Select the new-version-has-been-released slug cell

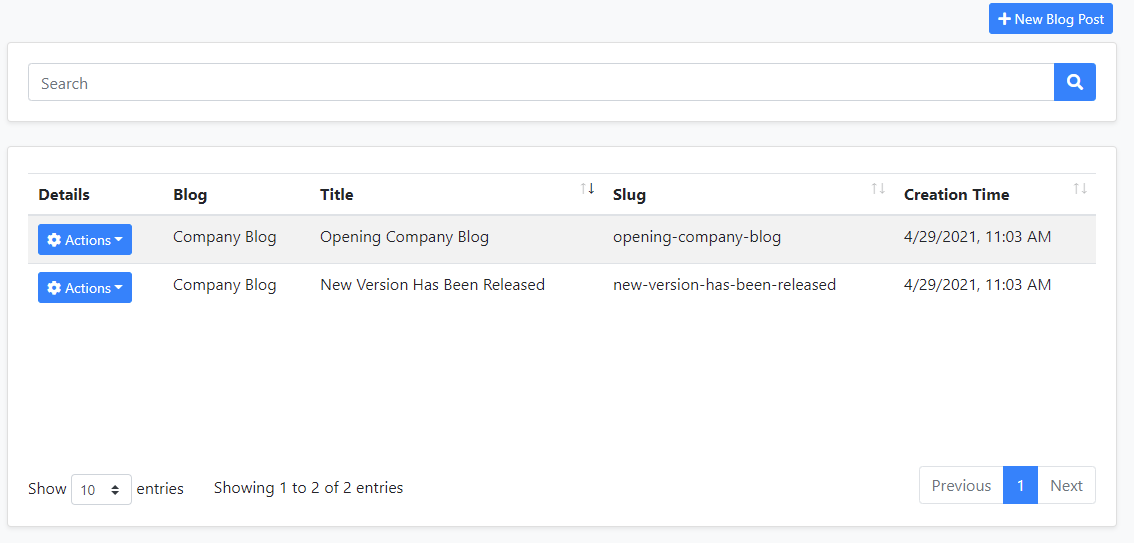(x=724, y=285)
